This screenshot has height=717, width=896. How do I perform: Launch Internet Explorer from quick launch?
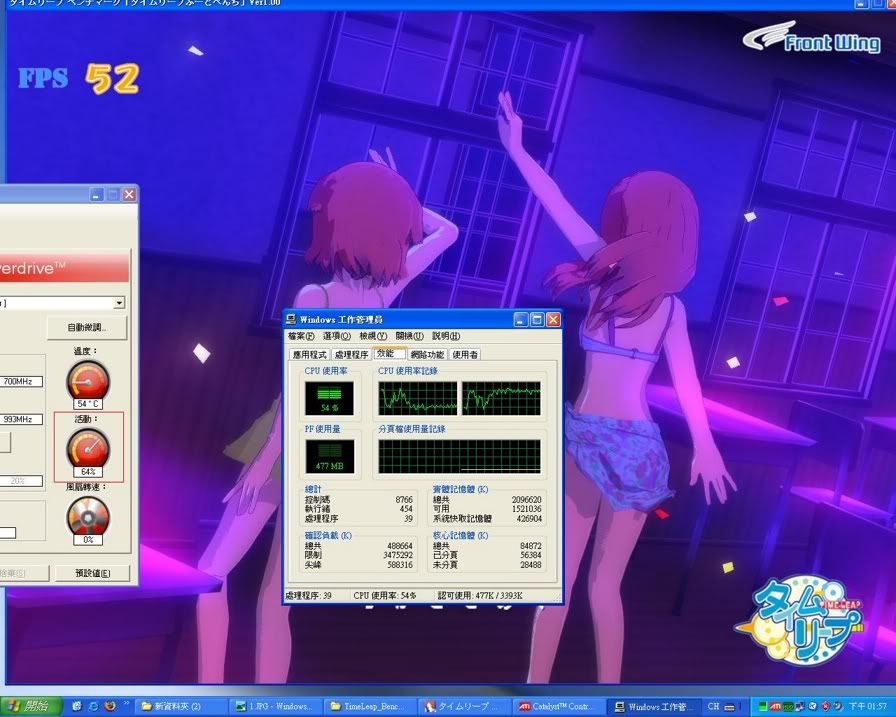point(93,706)
